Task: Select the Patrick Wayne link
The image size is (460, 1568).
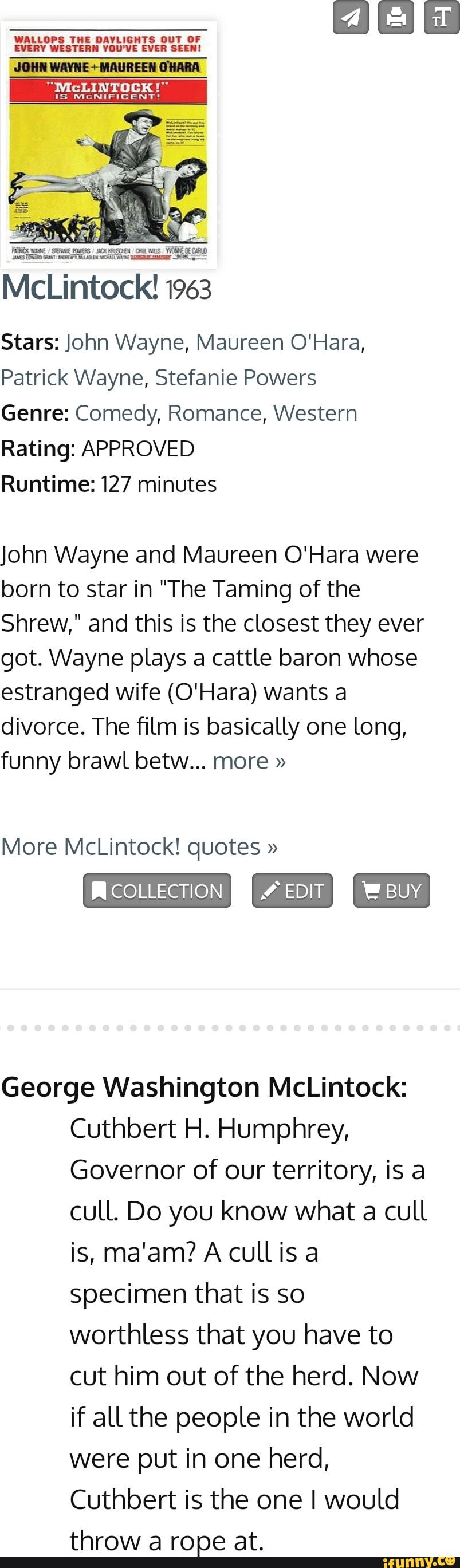Action: coord(72,377)
